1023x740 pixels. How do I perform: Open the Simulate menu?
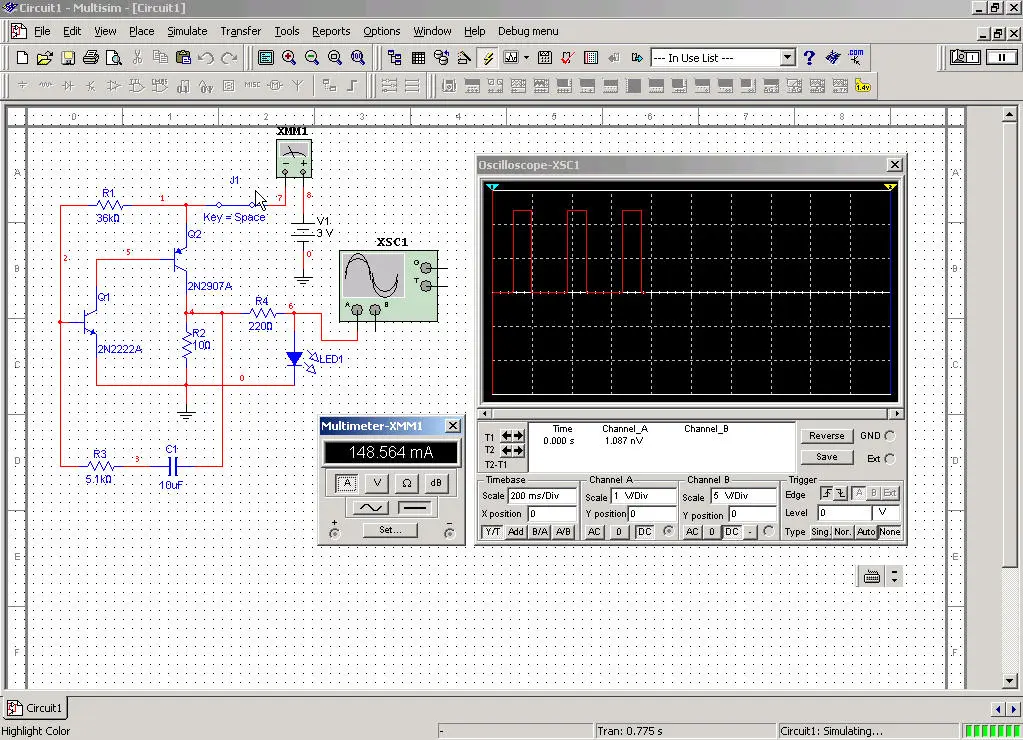pos(187,31)
